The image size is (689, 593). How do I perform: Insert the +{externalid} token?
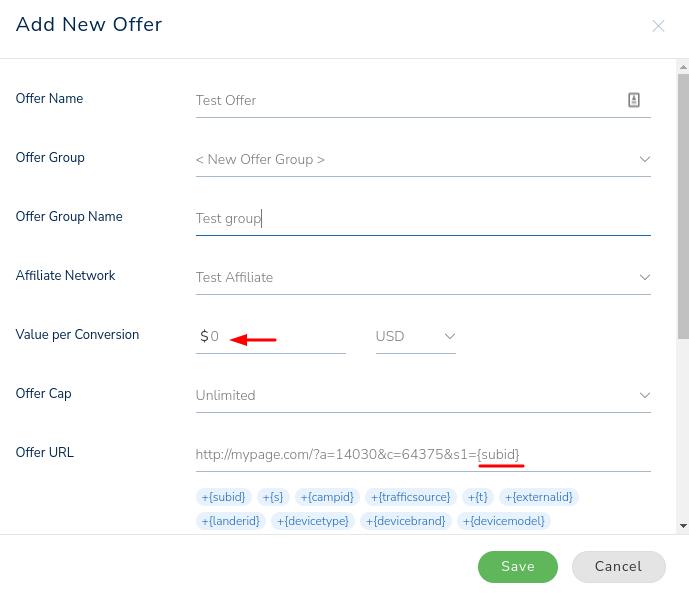pyautogui.click(x=539, y=497)
